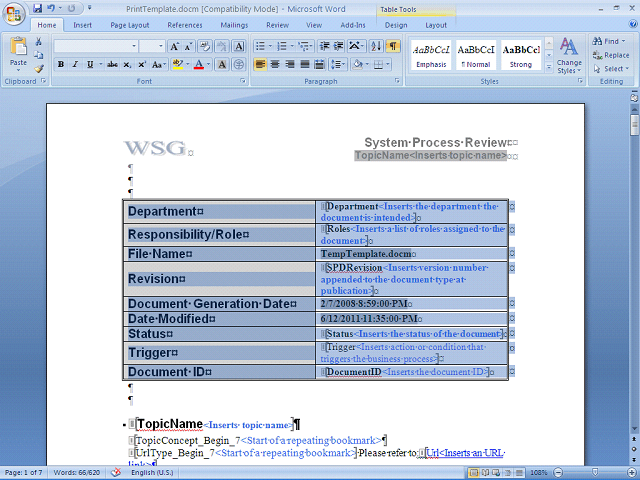
Task: Apply red font color button
Action: click(199, 64)
